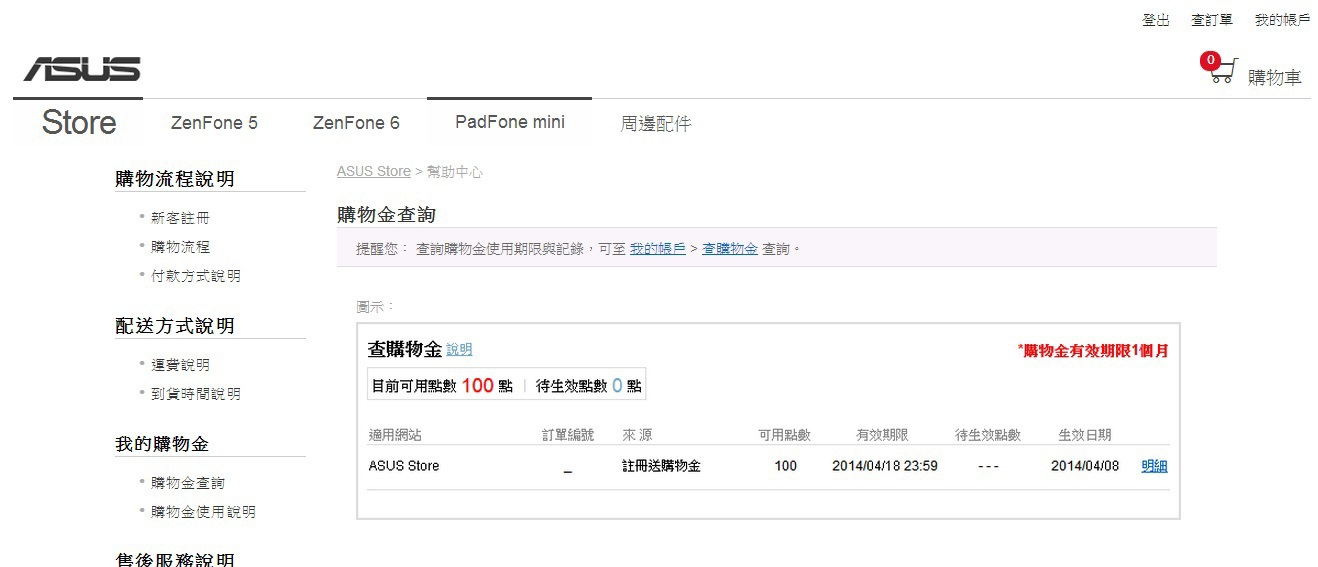Click red 購物金有效期限1個月 notice
Screen dimensions: 1318x567
[x=1093, y=351]
